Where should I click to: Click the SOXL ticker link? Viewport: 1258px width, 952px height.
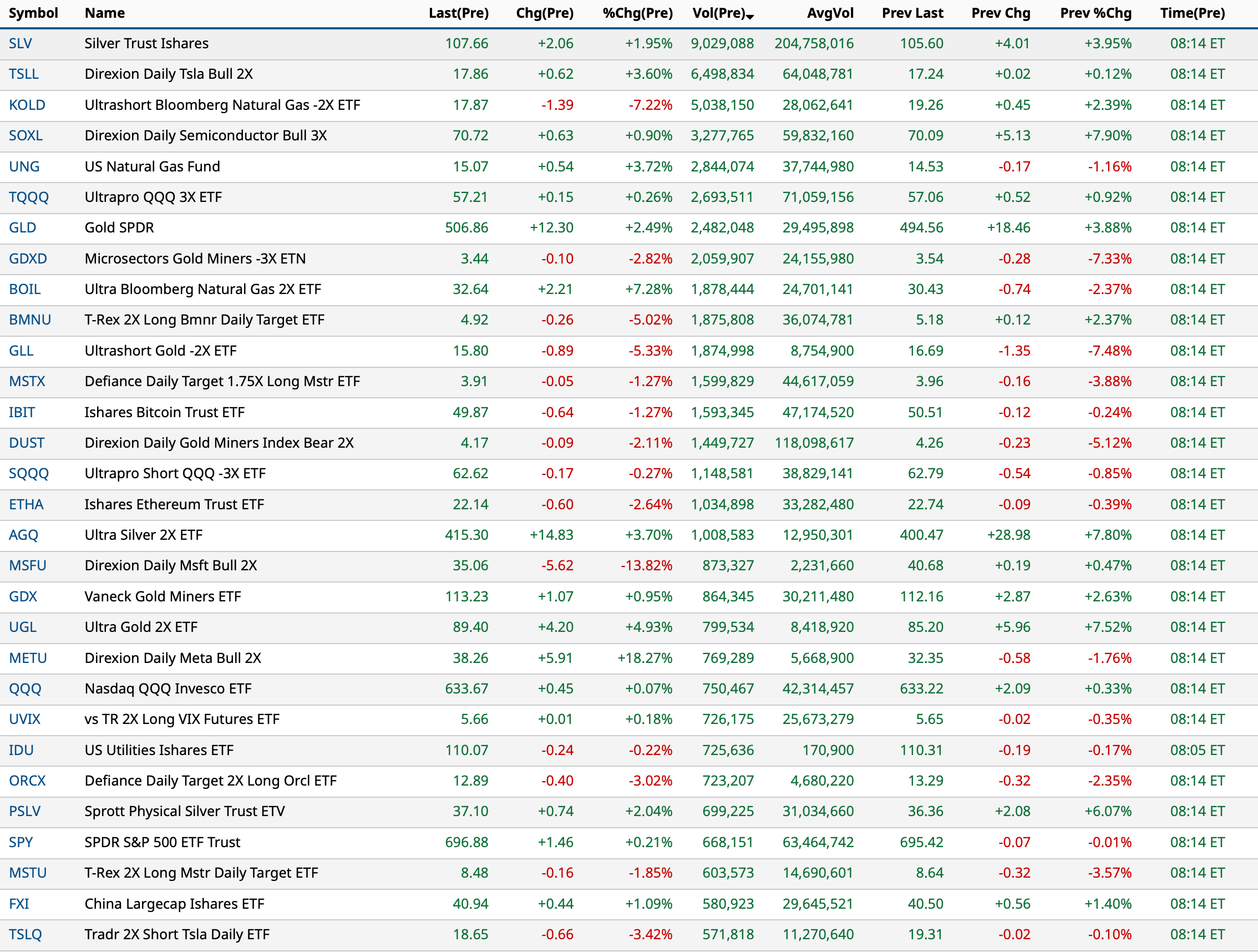[x=26, y=136]
